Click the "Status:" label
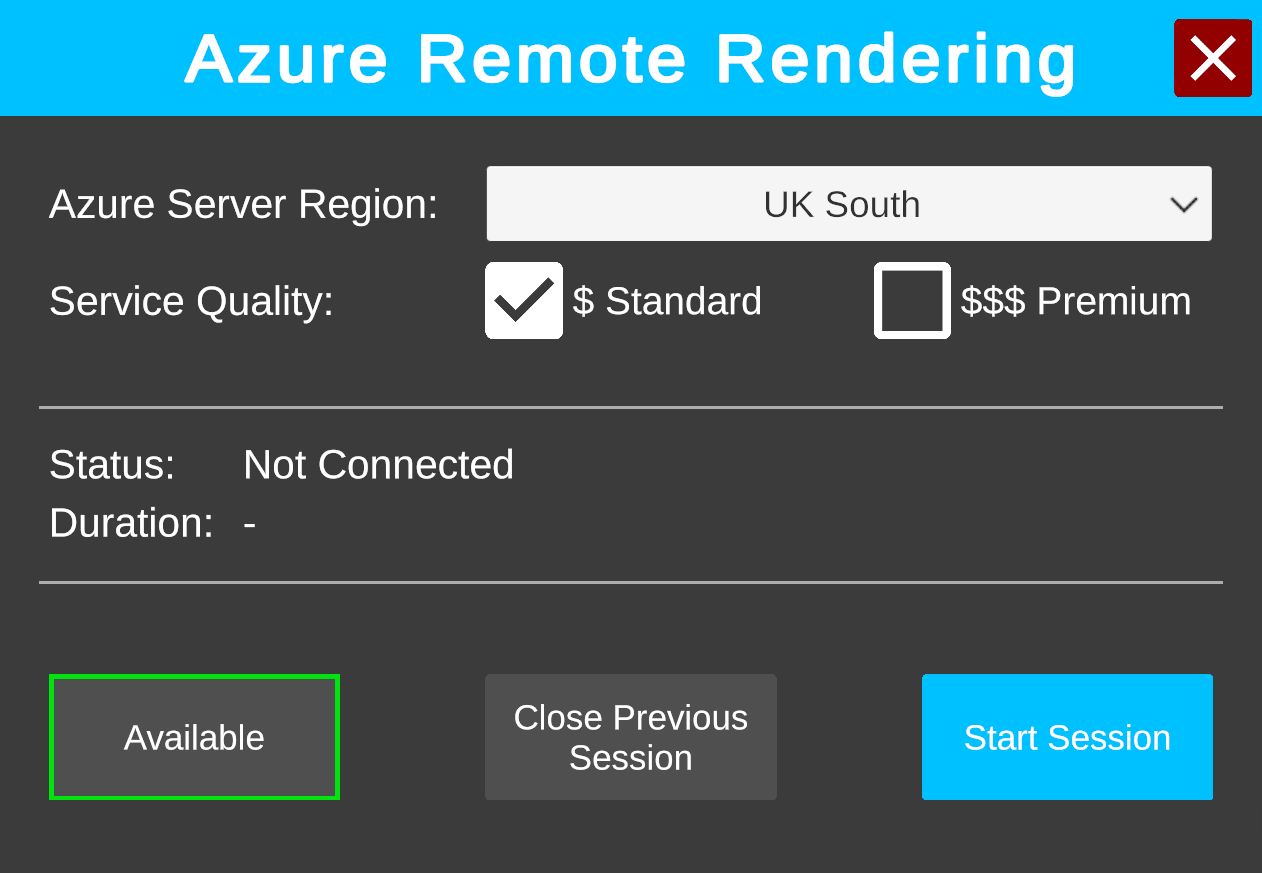This screenshot has height=873, width=1262. [112, 465]
